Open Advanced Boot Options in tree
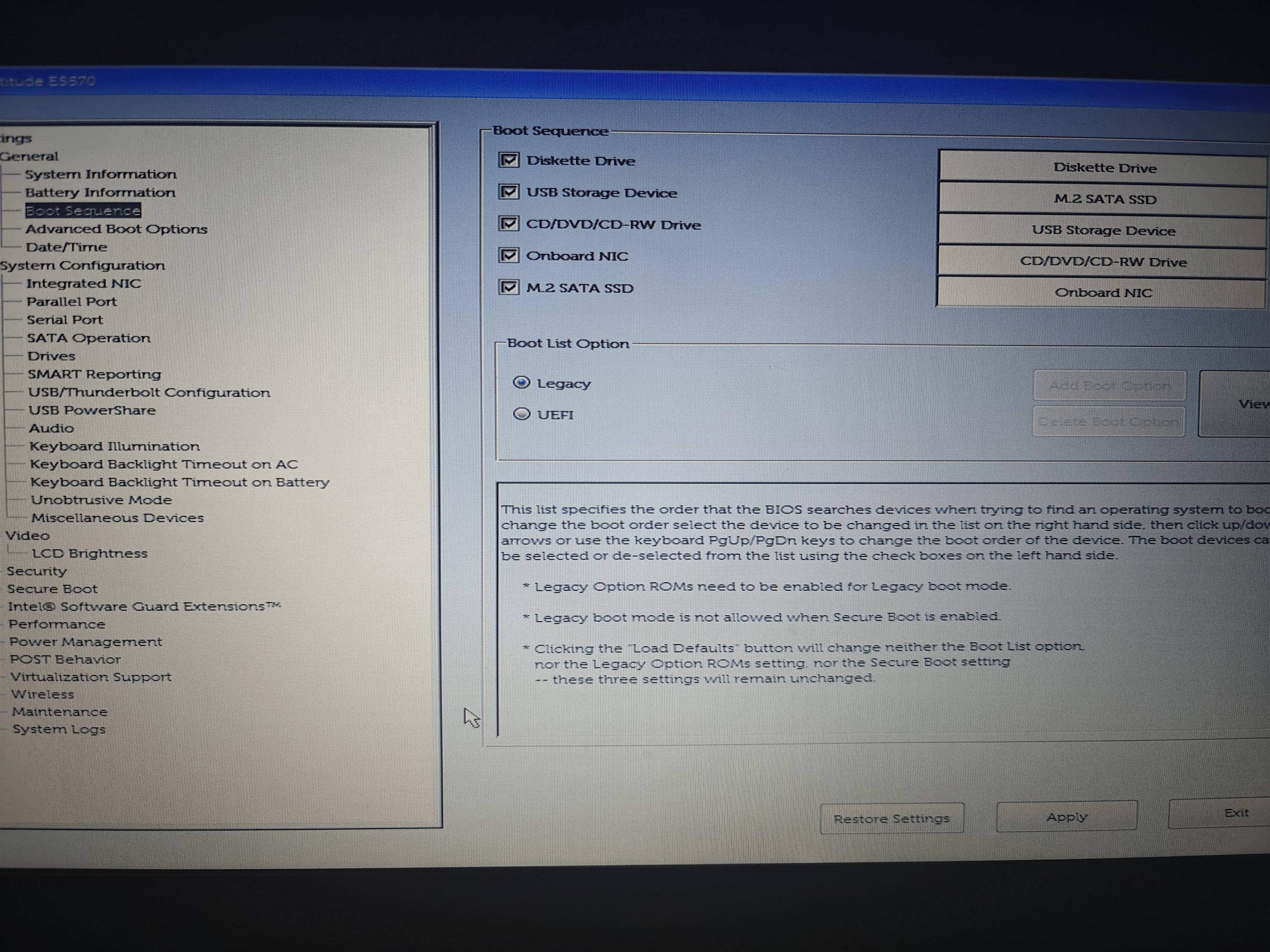 (x=116, y=229)
